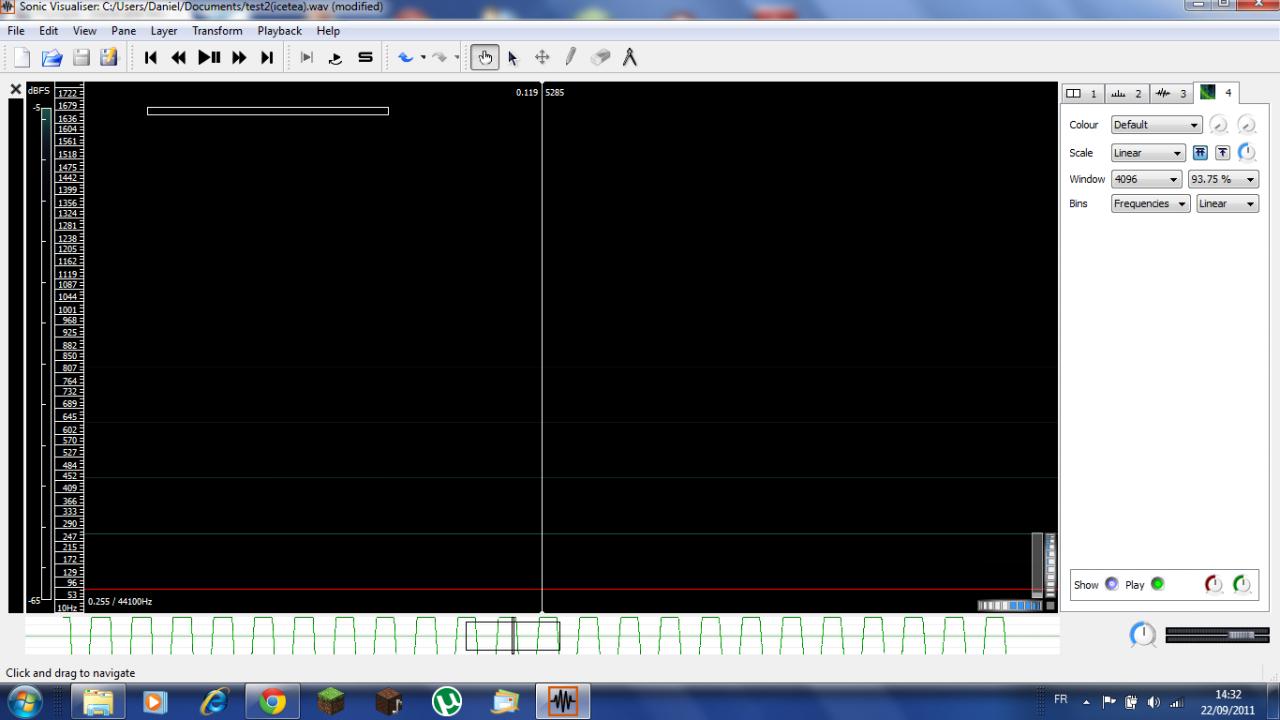The width and height of the screenshot is (1280, 720).
Task: Switch to layer tab 2
Action: (x=1126, y=93)
